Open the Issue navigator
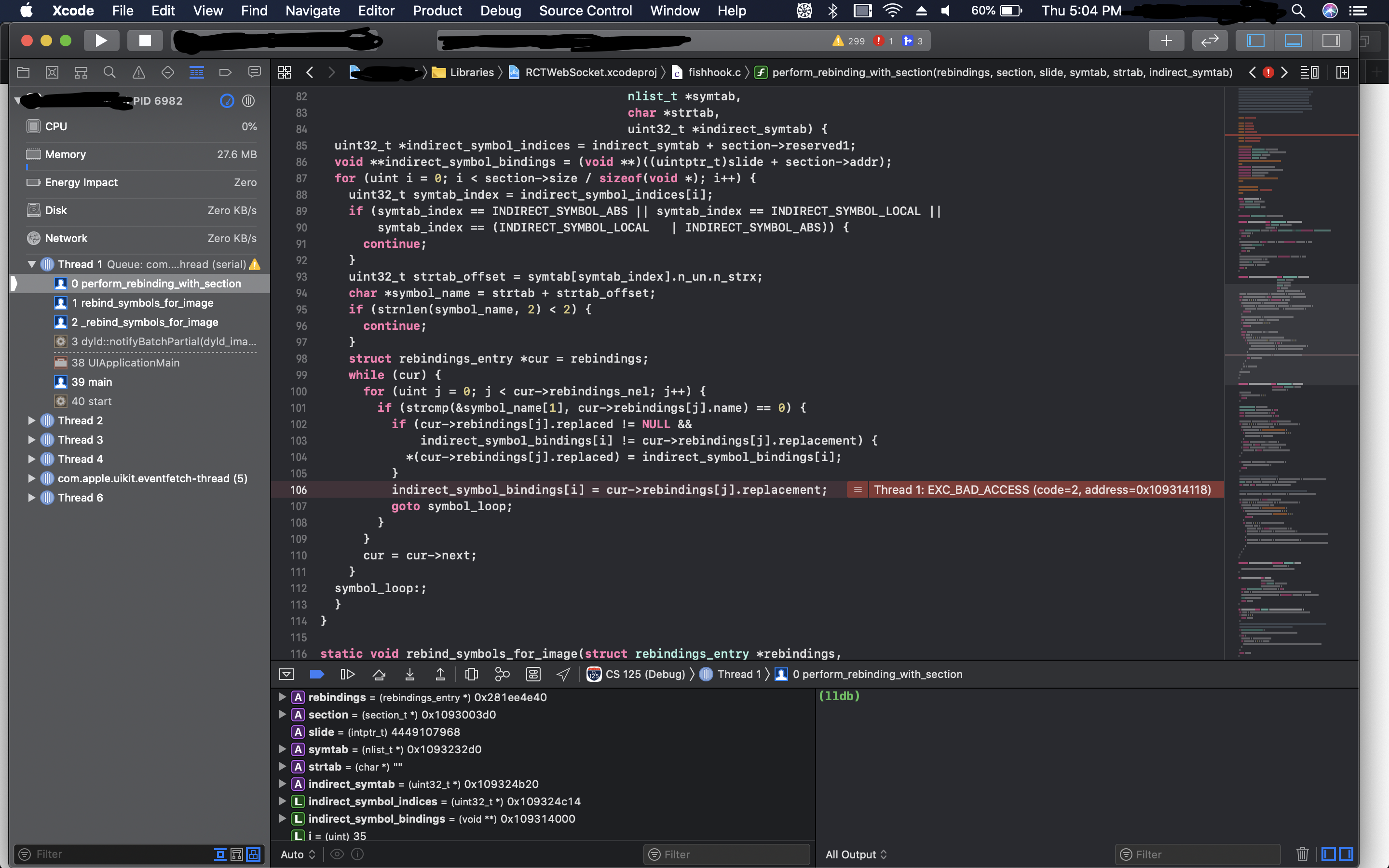Screen dimensions: 1389x868 coord(138,72)
